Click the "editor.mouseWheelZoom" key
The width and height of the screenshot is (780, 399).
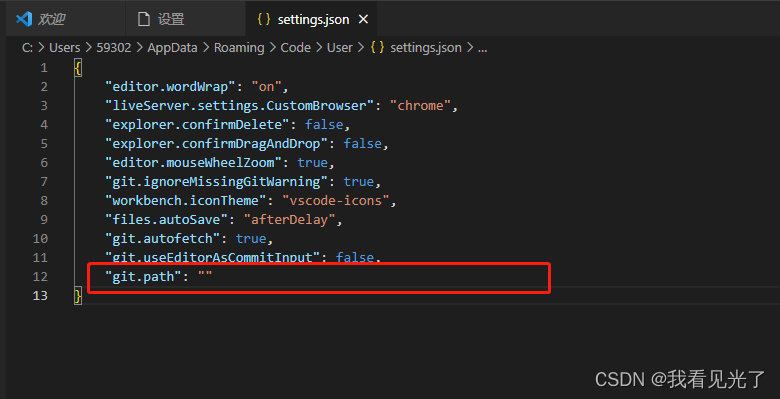pos(193,163)
